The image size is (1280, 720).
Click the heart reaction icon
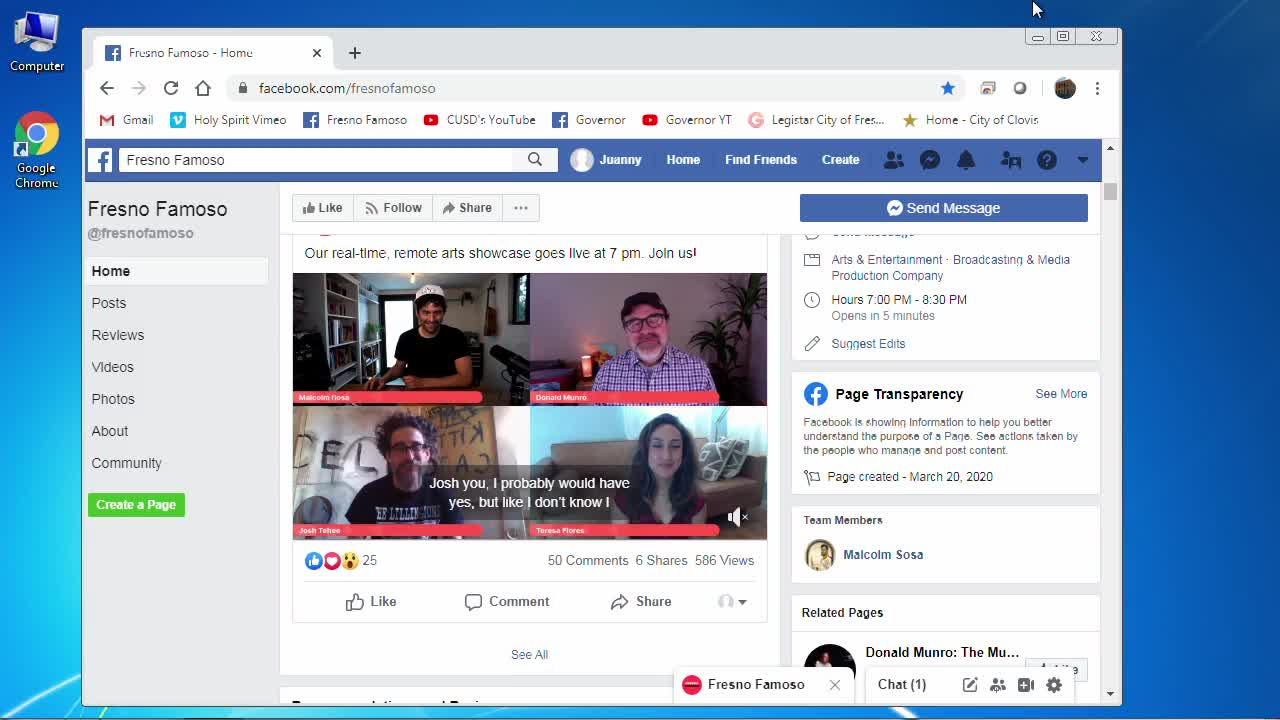point(332,561)
